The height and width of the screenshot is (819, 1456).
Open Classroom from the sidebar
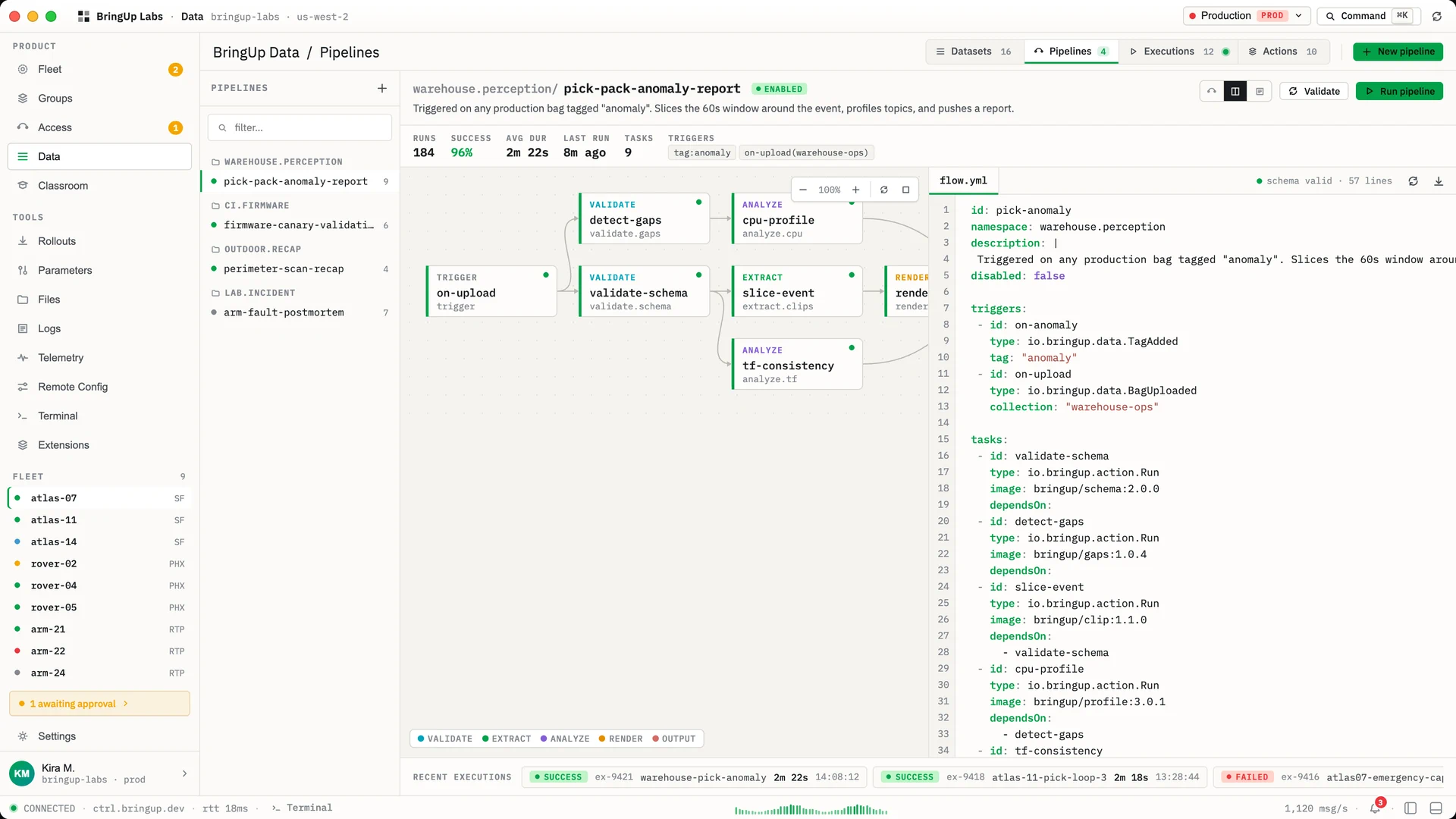99,186
